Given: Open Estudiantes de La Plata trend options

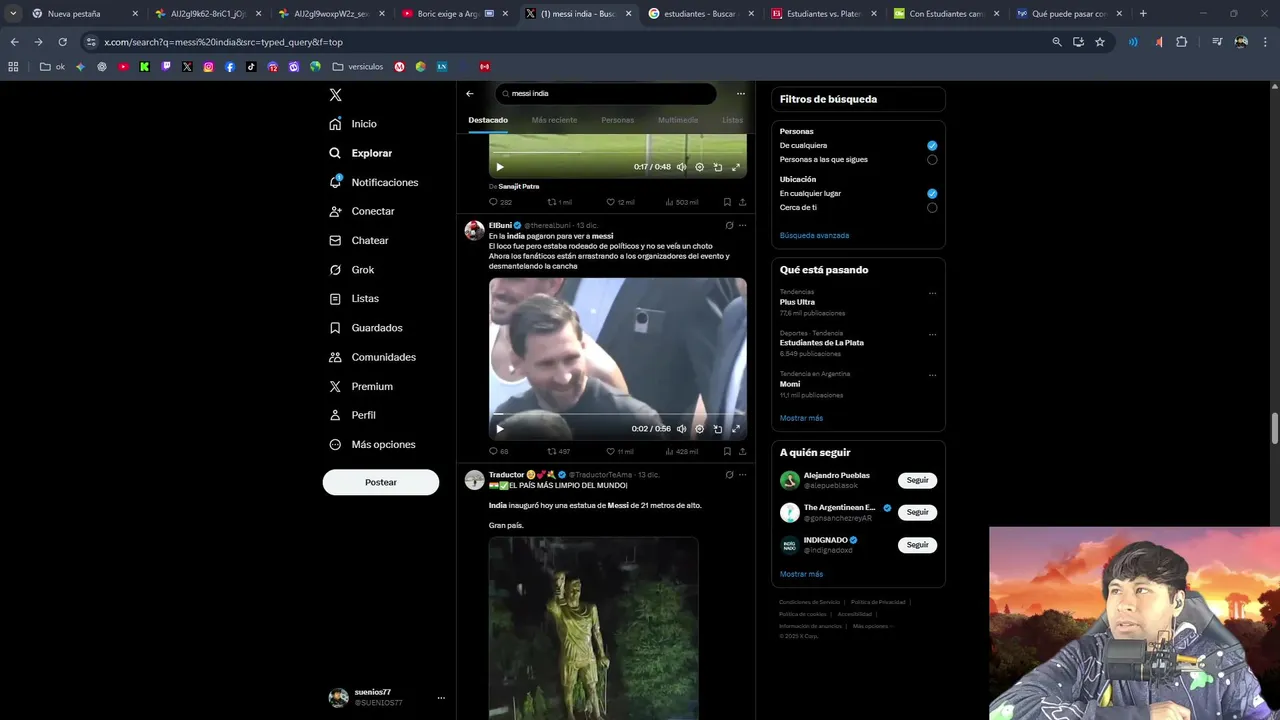Looking at the screenshot, I should (932, 335).
